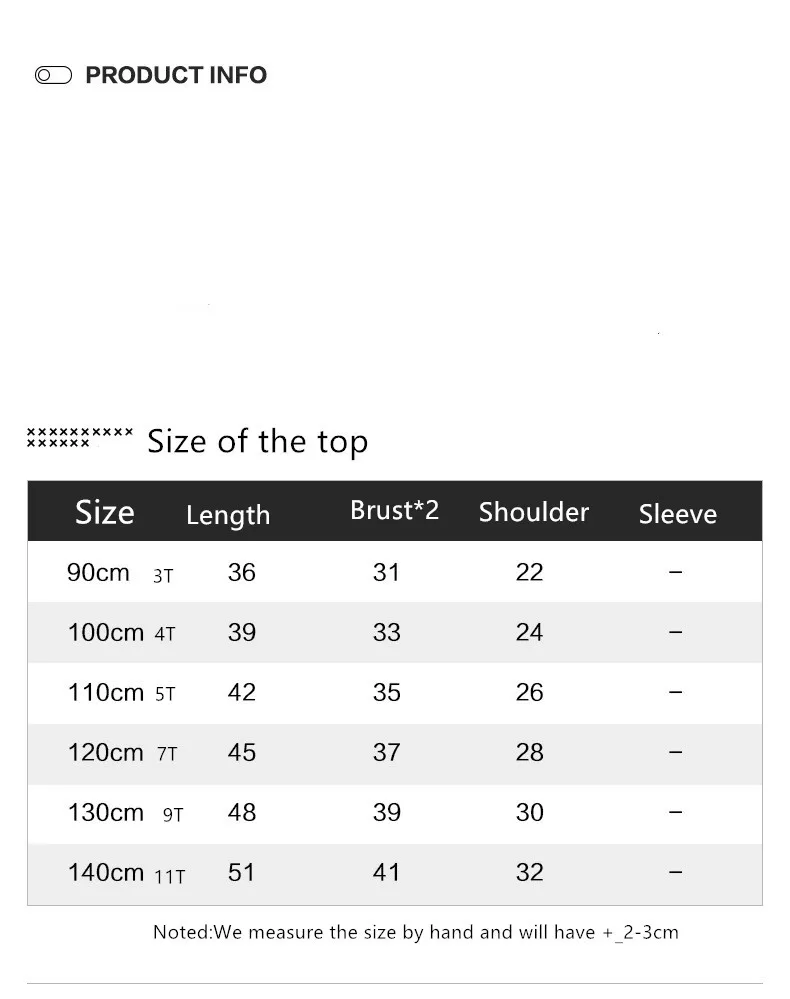This screenshot has width=790, height=999.
Task: Select the 140cm 11T size row
Action: (x=395, y=873)
